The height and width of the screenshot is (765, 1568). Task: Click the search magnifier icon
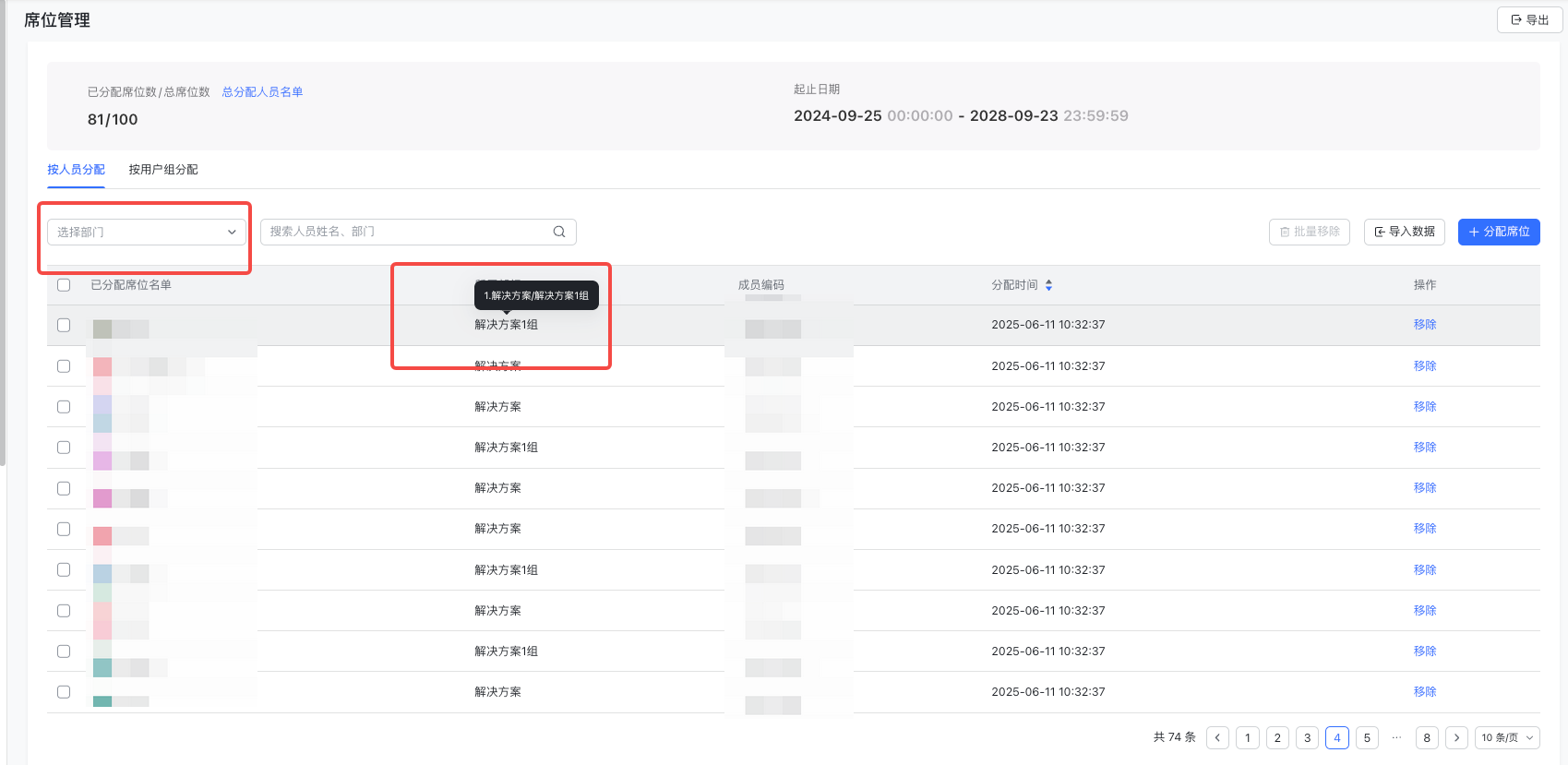pyautogui.click(x=559, y=232)
